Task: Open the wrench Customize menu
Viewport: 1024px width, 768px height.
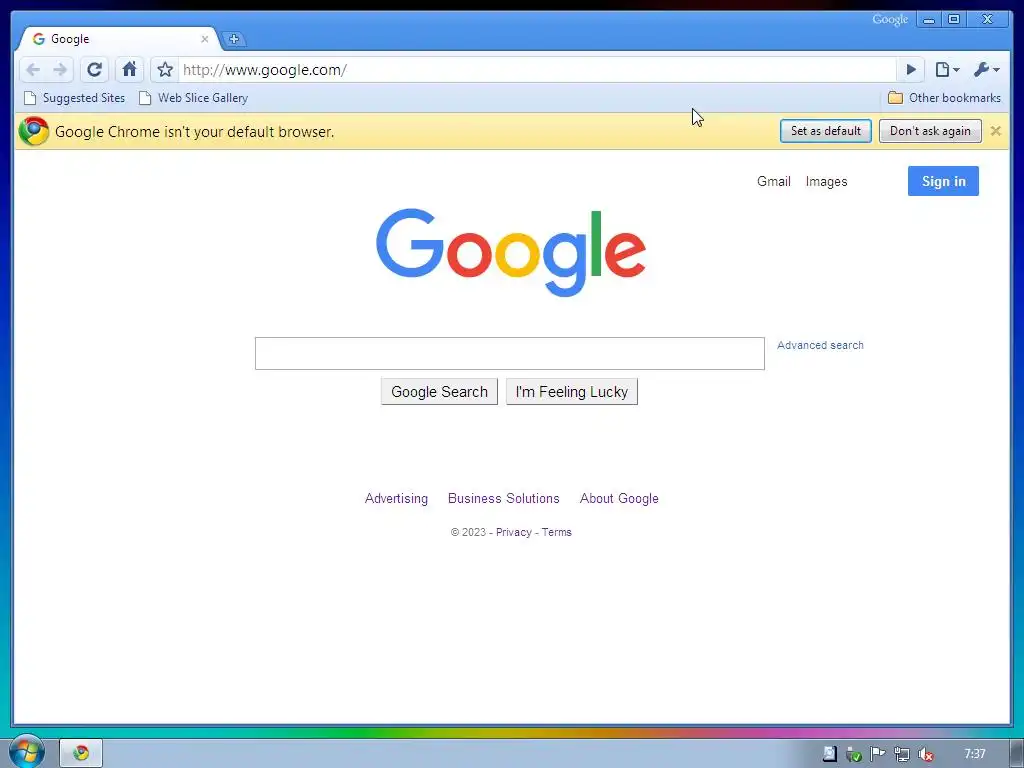Action: point(986,69)
